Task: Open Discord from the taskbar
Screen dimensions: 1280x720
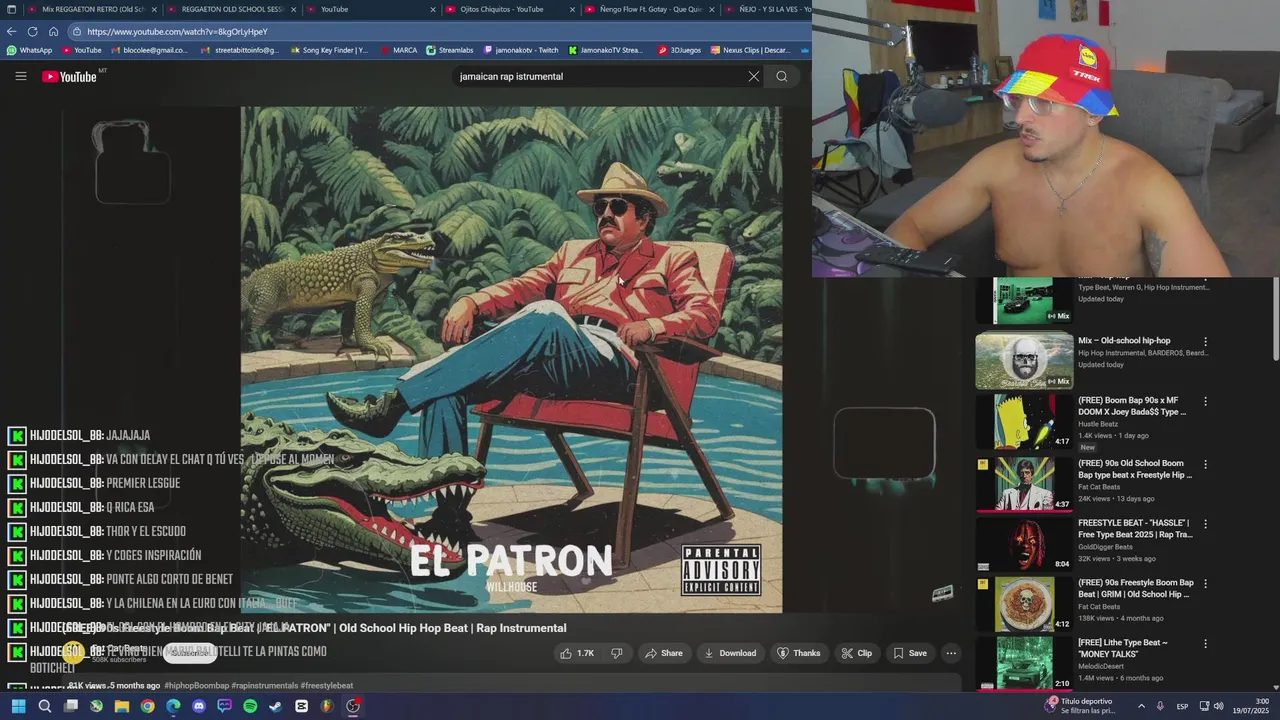Action: pos(199,706)
